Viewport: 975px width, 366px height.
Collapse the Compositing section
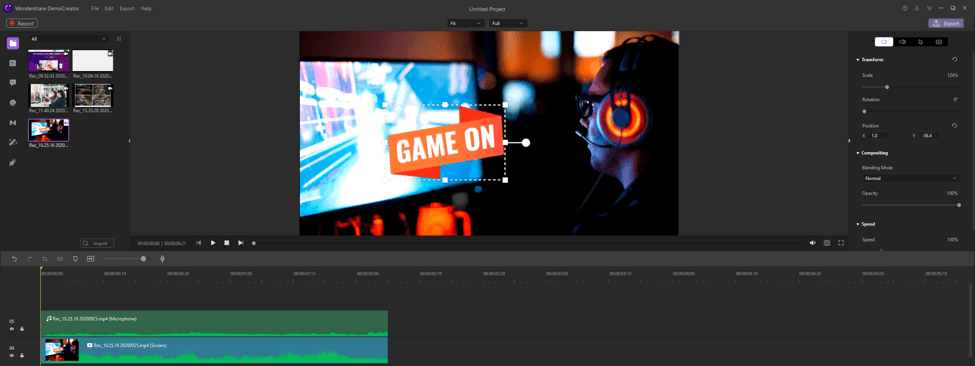[858, 153]
